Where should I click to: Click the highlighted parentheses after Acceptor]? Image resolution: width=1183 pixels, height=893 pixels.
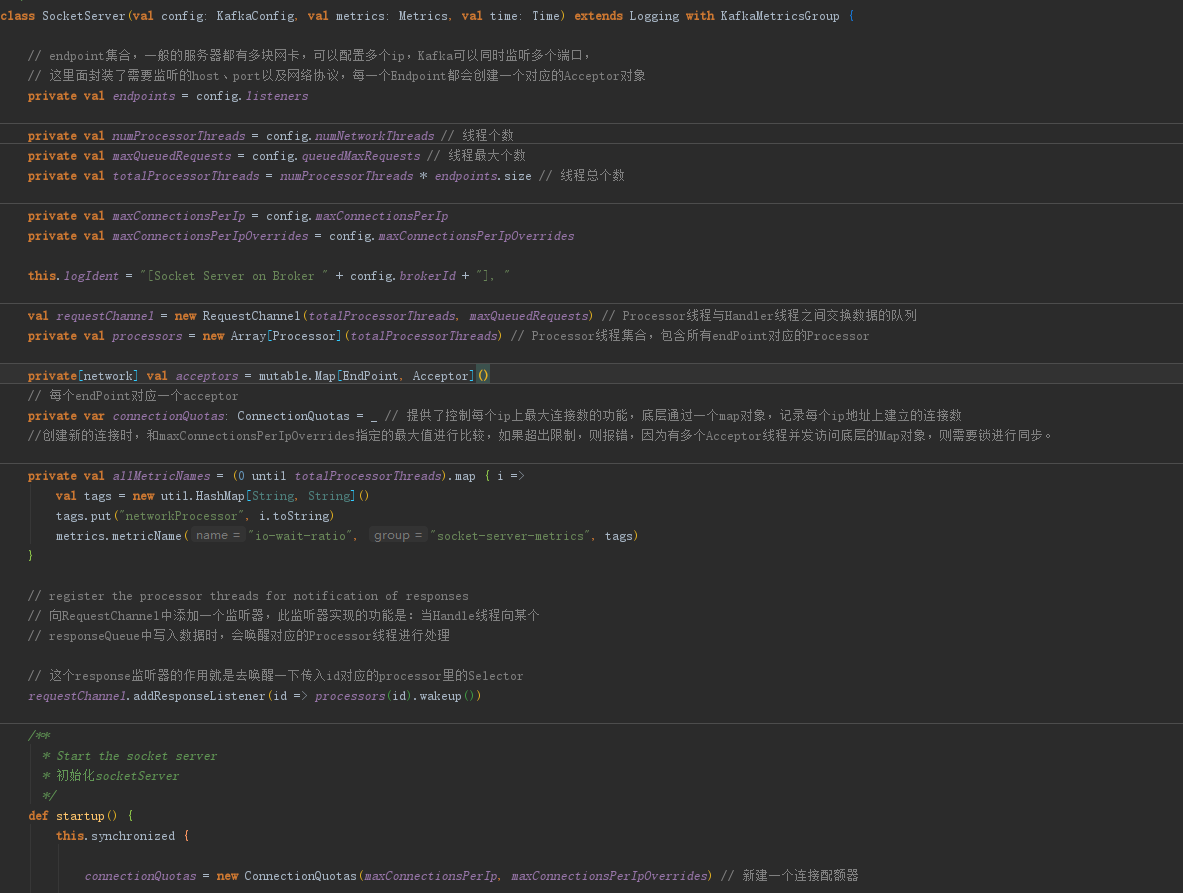483,376
